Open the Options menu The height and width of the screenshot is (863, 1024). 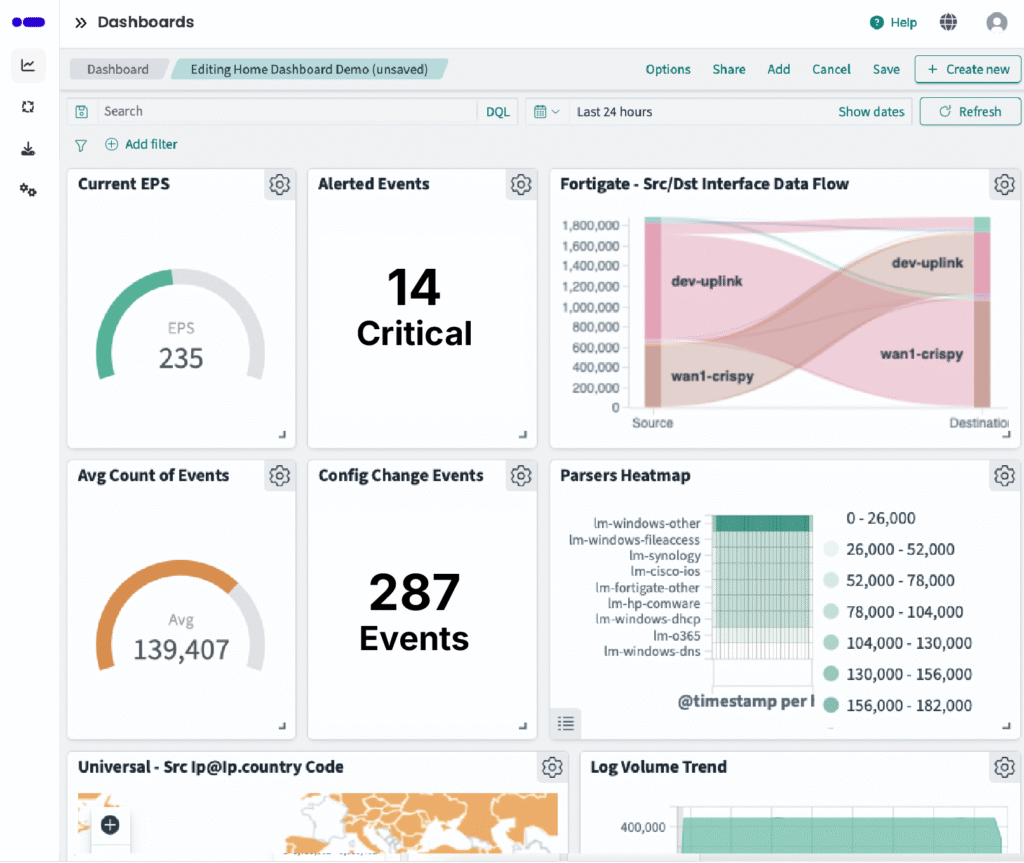click(x=668, y=69)
